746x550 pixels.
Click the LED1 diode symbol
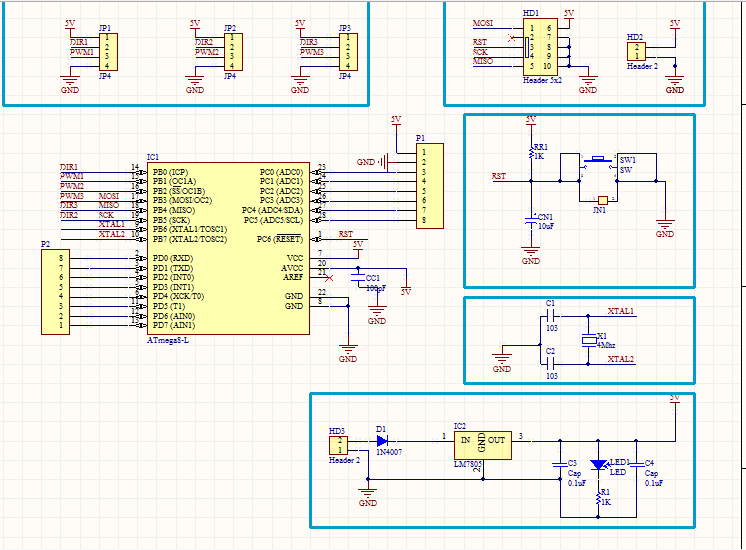coord(598,464)
